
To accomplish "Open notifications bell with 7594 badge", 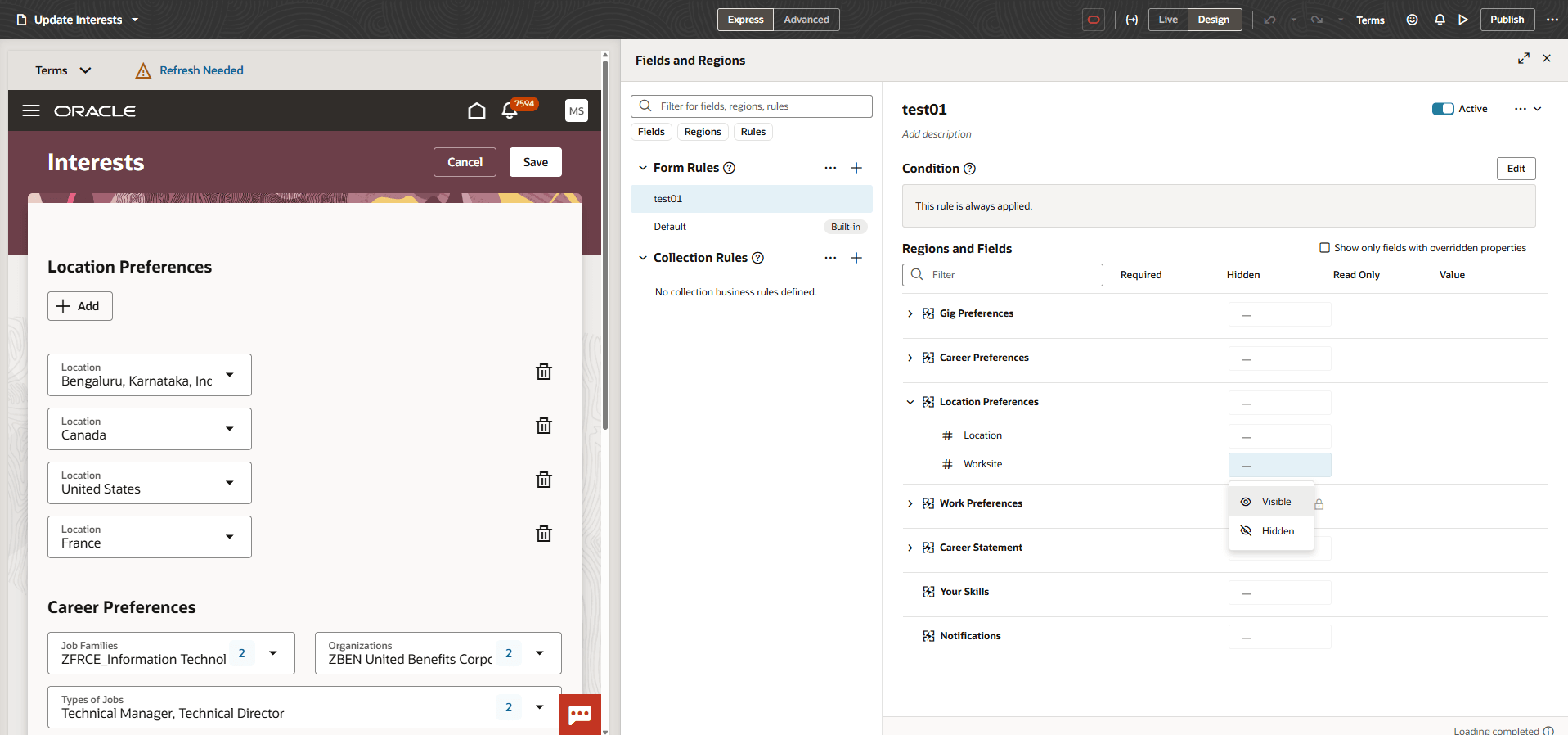I will (510, 110).
